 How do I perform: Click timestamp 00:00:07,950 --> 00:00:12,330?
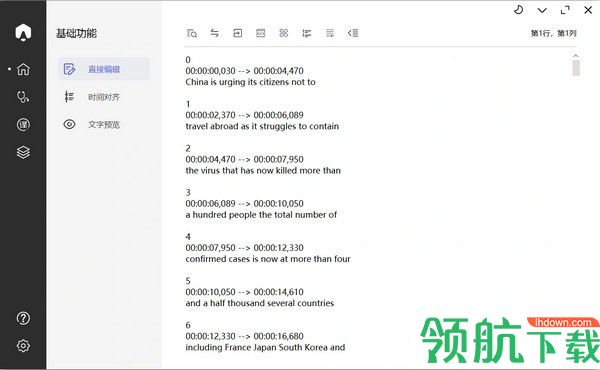[x=245, y=248]
